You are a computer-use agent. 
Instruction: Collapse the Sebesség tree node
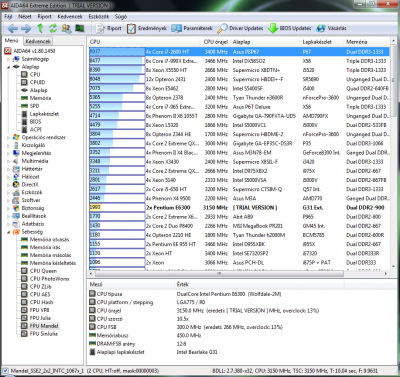click(x=9, y=232)
